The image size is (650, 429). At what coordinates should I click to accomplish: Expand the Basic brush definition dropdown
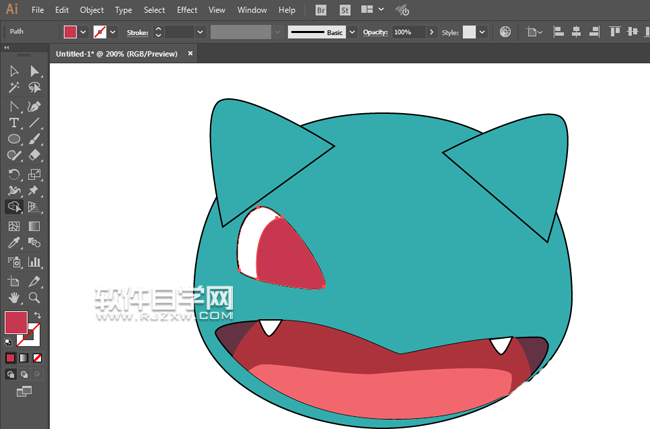tap(352, 32)
